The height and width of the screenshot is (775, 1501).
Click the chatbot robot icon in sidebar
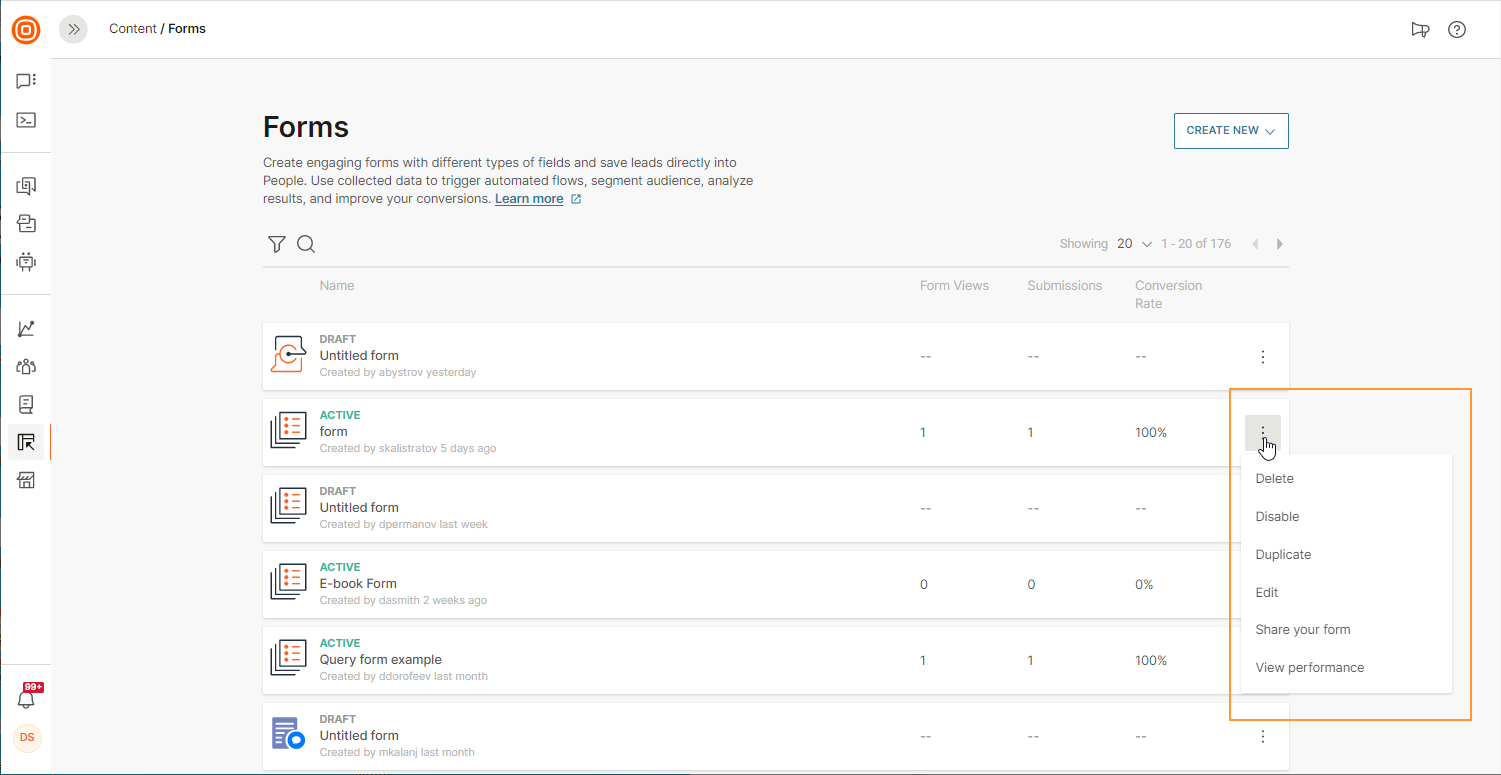coord(26,262)
